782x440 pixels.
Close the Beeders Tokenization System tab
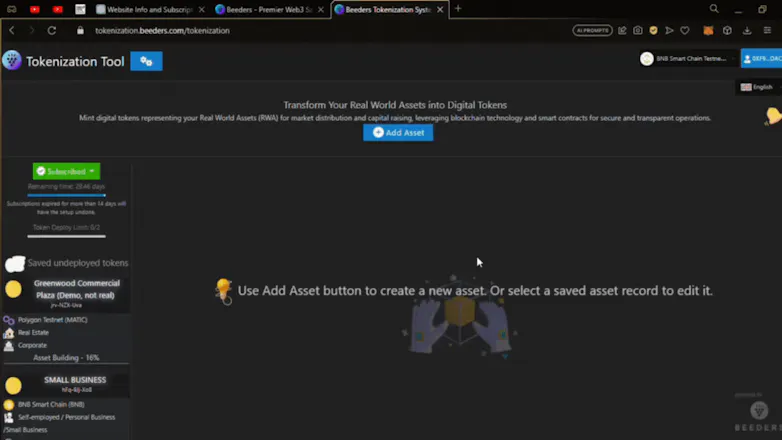[x=440, y=9]
